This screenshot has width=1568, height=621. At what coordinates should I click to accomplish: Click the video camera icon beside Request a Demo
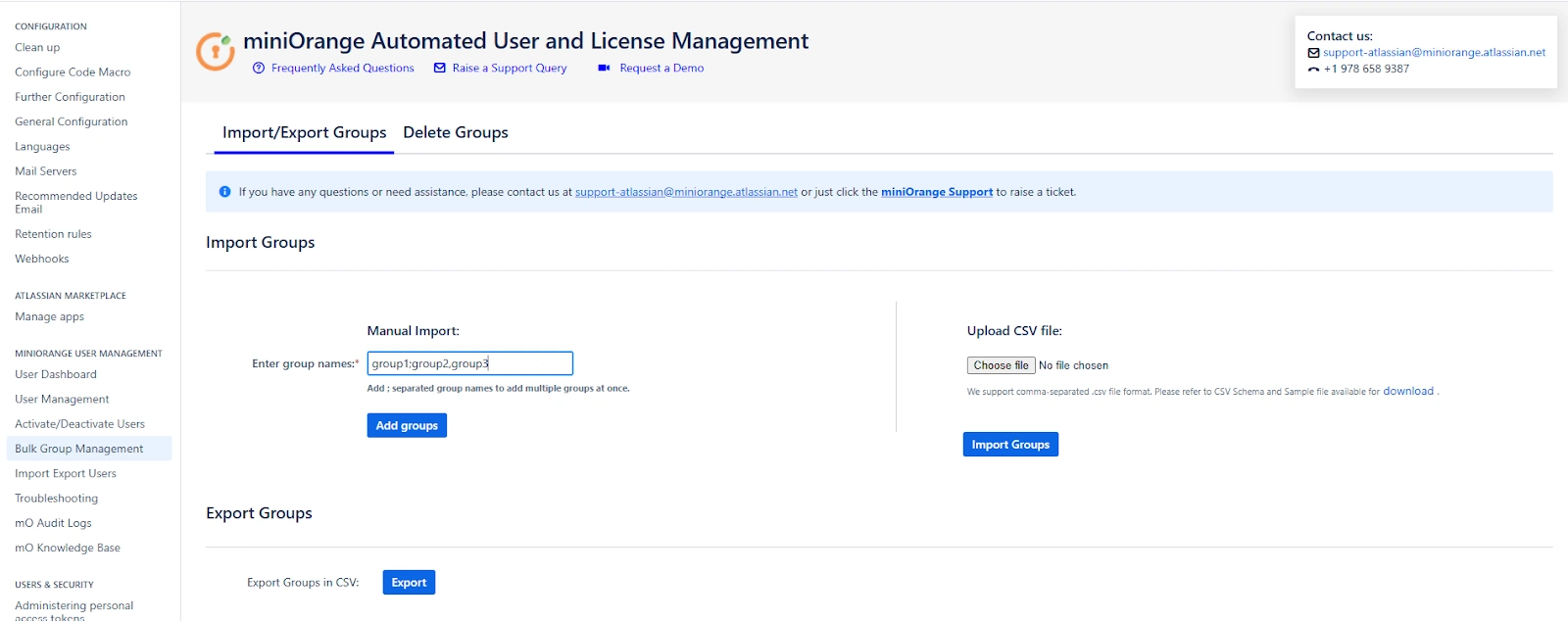[x=604, y=68]
